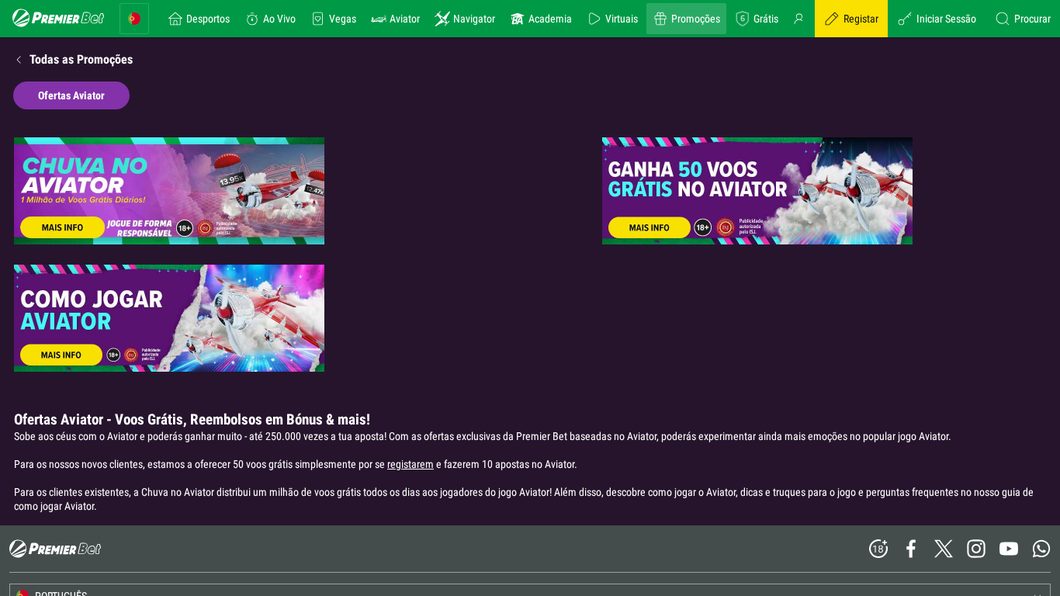This screenshot has width=1060, height=596.
Task: Click Iniciar Sessão to log in
Action: pos(937,19)
